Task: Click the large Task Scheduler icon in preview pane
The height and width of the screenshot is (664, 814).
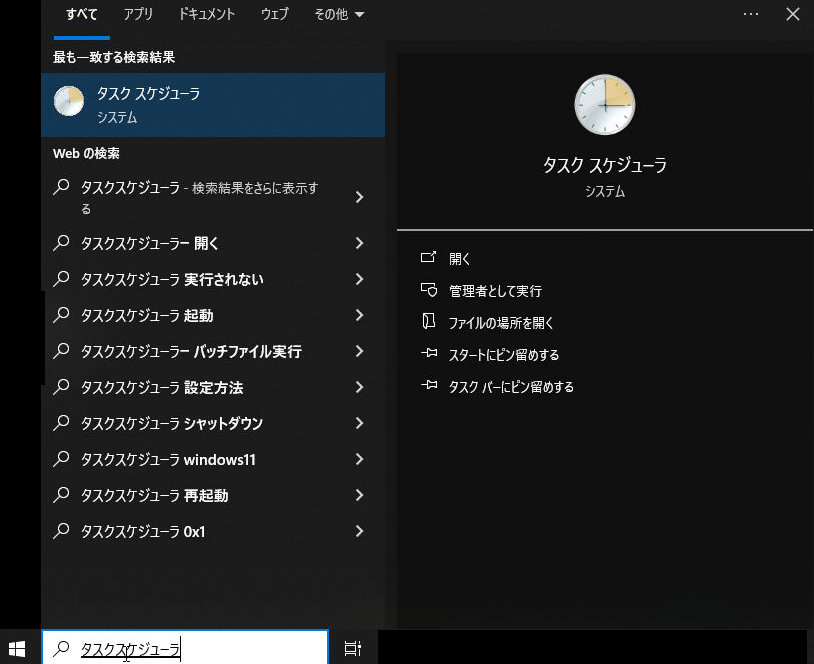Action: click(x=604, y=104)
